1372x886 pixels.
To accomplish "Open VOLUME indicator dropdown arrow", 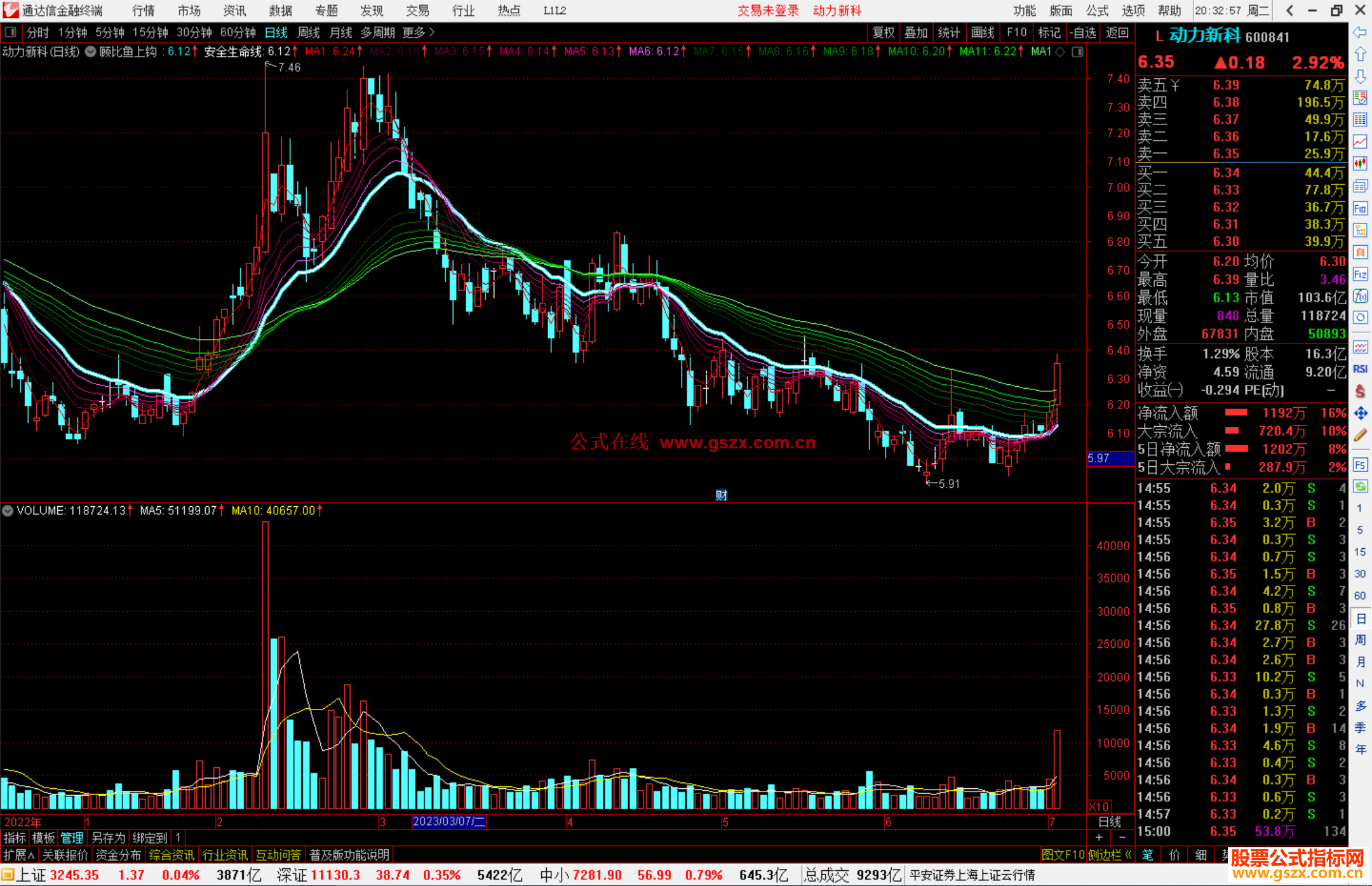I will 8,511.
